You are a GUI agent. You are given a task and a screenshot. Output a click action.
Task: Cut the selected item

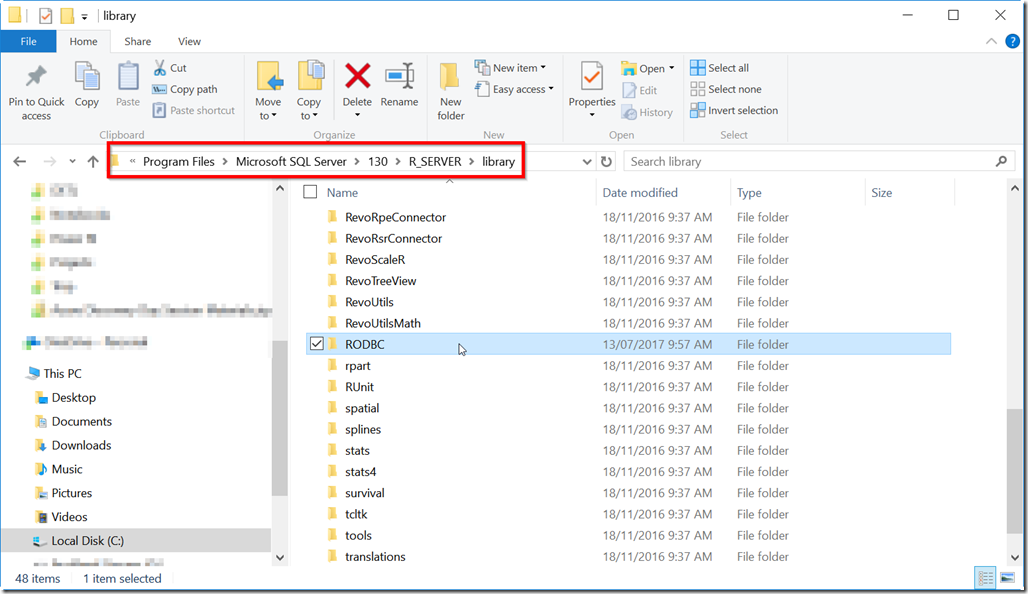pyautogui.click(x=170, y=68)
